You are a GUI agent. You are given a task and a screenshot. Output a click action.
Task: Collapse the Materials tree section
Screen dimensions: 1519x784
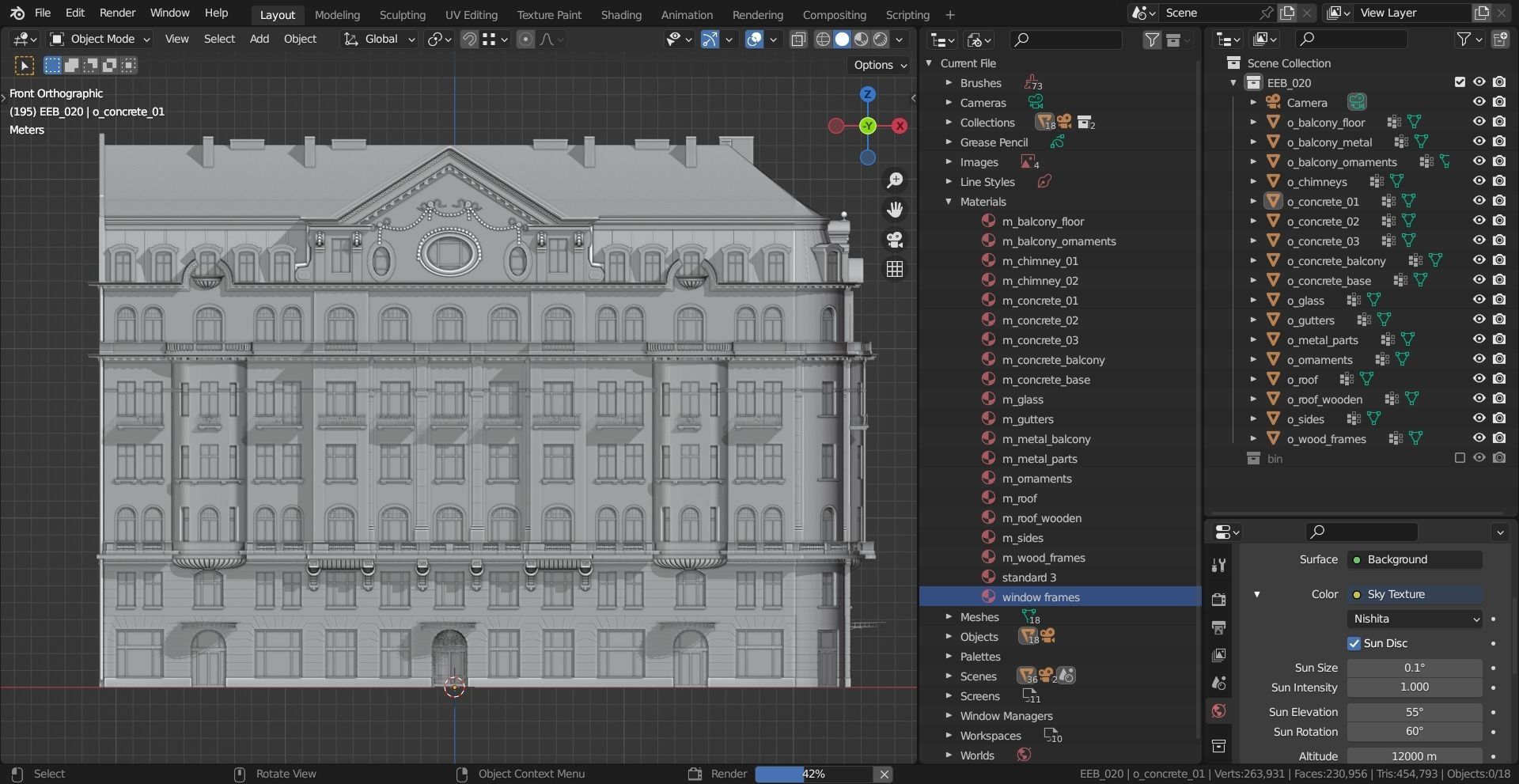point(949,202)
